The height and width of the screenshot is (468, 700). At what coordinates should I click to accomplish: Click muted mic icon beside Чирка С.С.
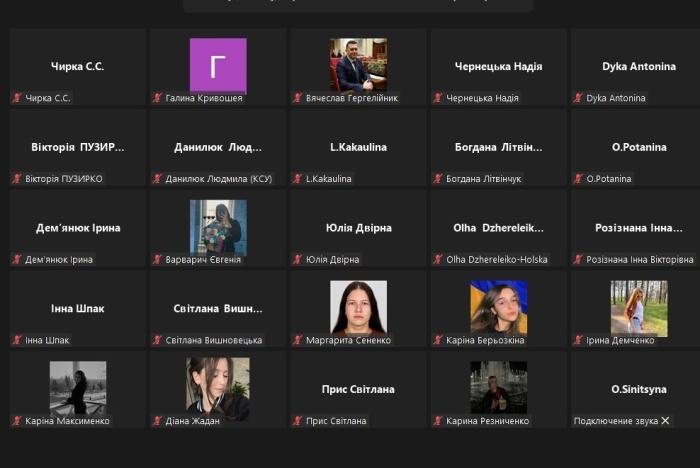point(17,99)
